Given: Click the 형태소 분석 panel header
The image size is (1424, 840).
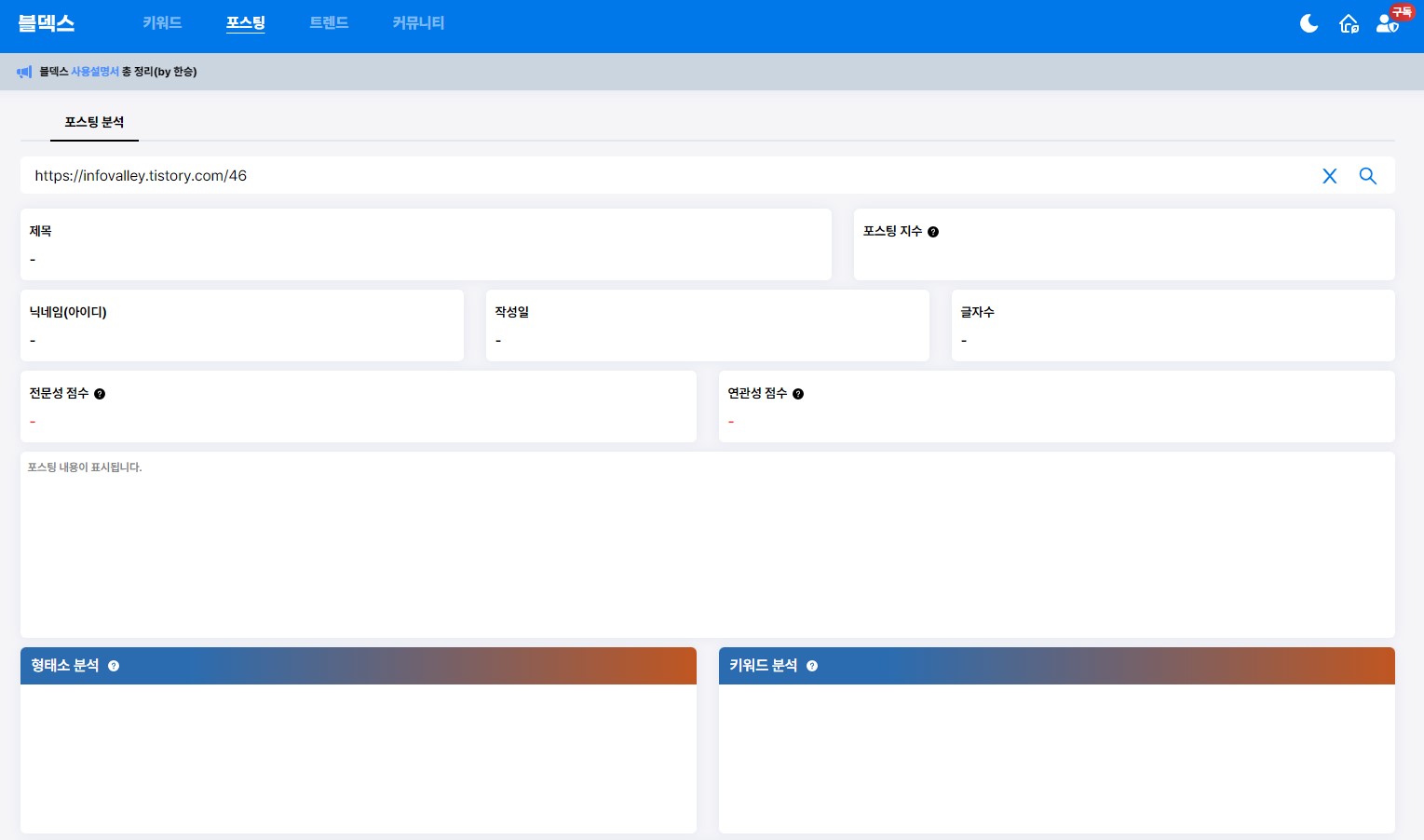Looking at the screenshot, I should pyautogui.click(x=359, y=666).
